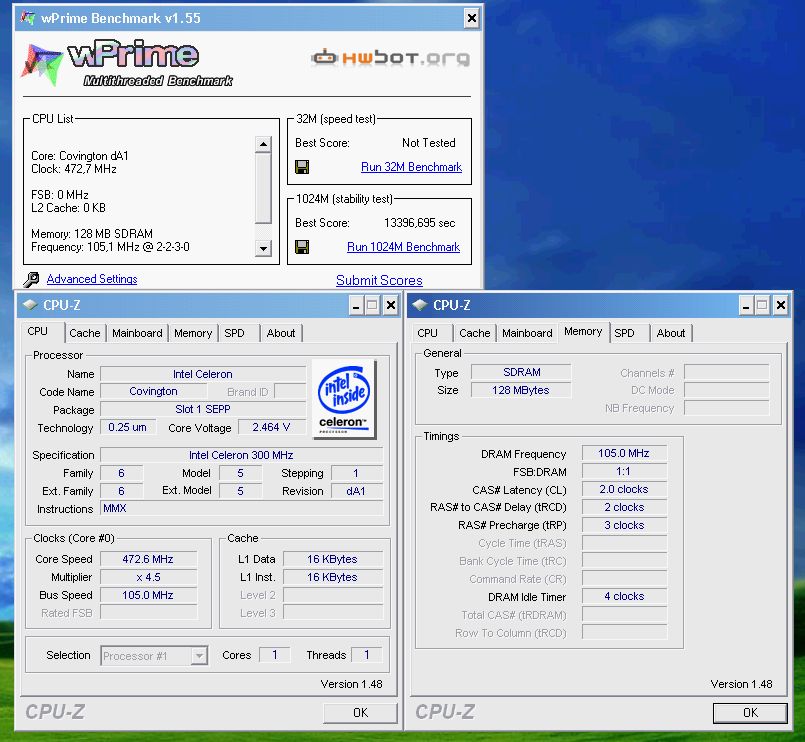Click the DRAM Frequency value 105.0 MHz

[x=624, y=453]
